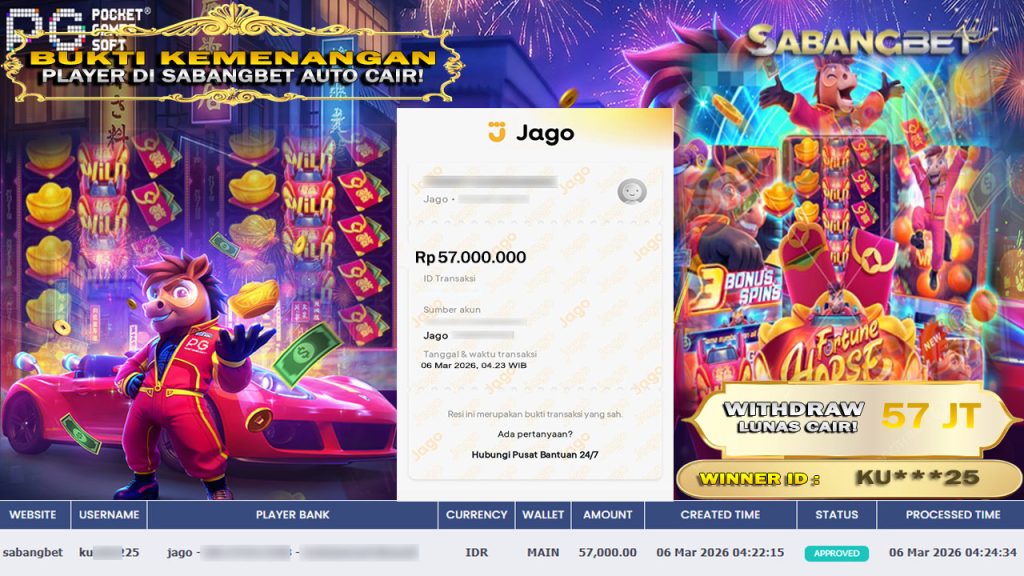Click the round avatar icon in receipt
This screenshot has width=1024, height=576.
(x=632, y=191)
